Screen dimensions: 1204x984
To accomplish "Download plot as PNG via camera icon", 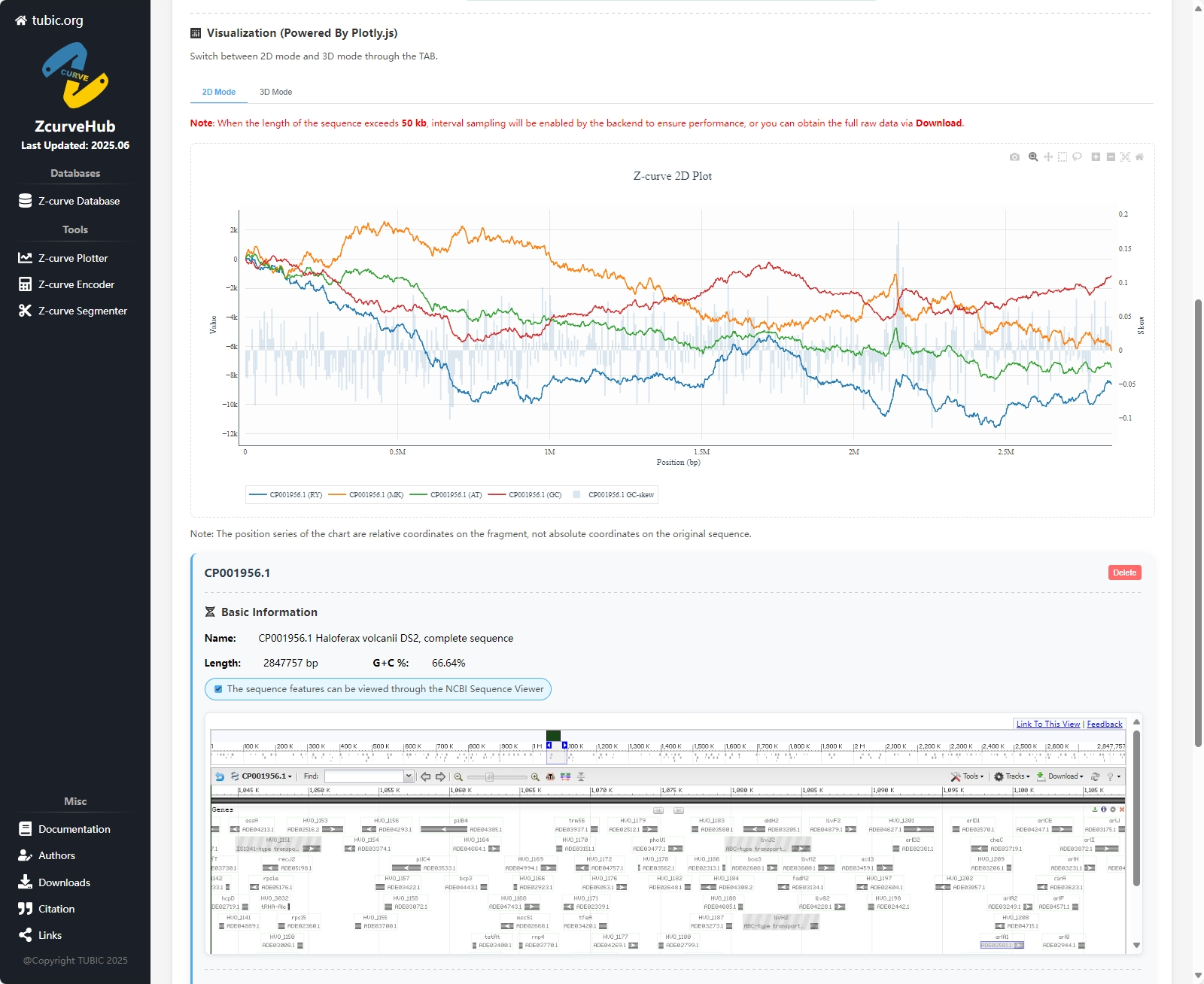I will point(1014,157).
